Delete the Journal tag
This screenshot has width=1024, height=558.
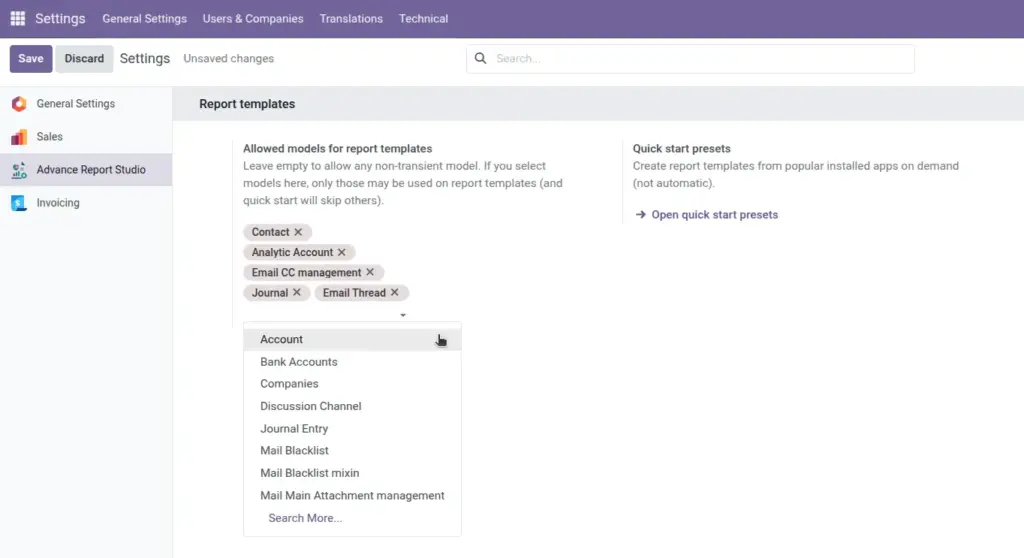click(x=296, y=293)
